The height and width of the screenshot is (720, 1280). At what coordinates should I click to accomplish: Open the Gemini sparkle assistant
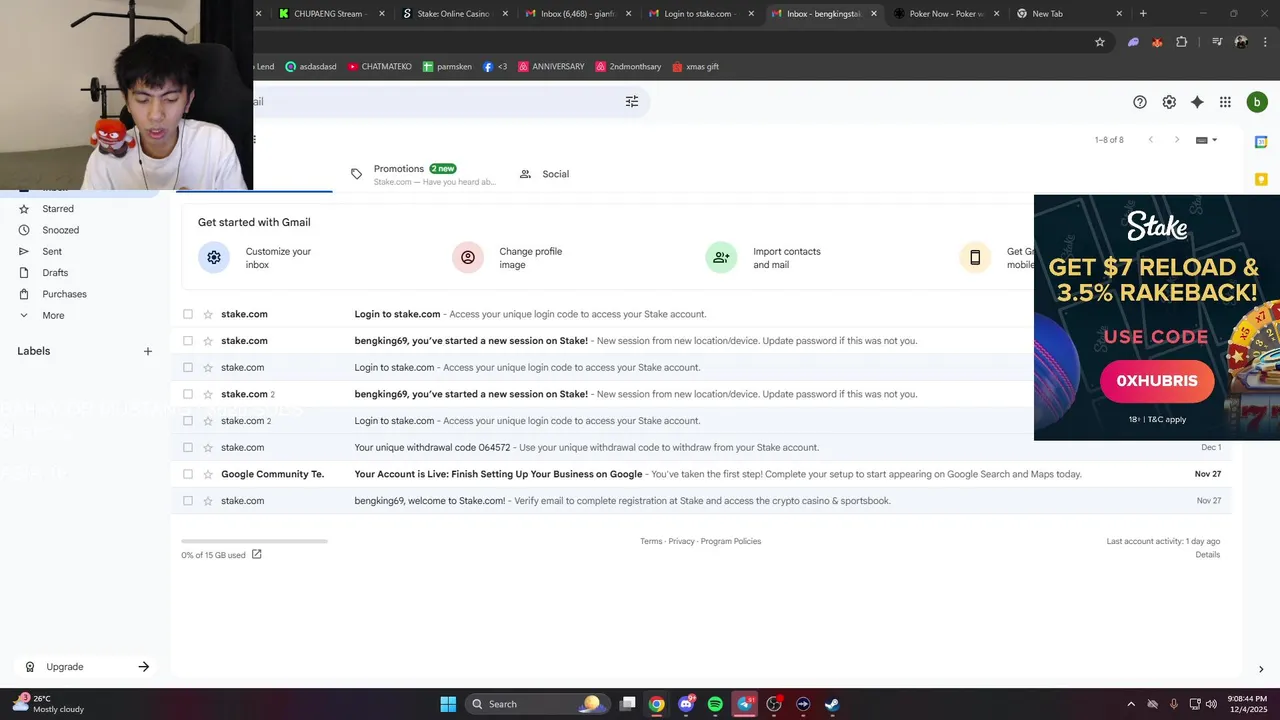click(1197, 102)
